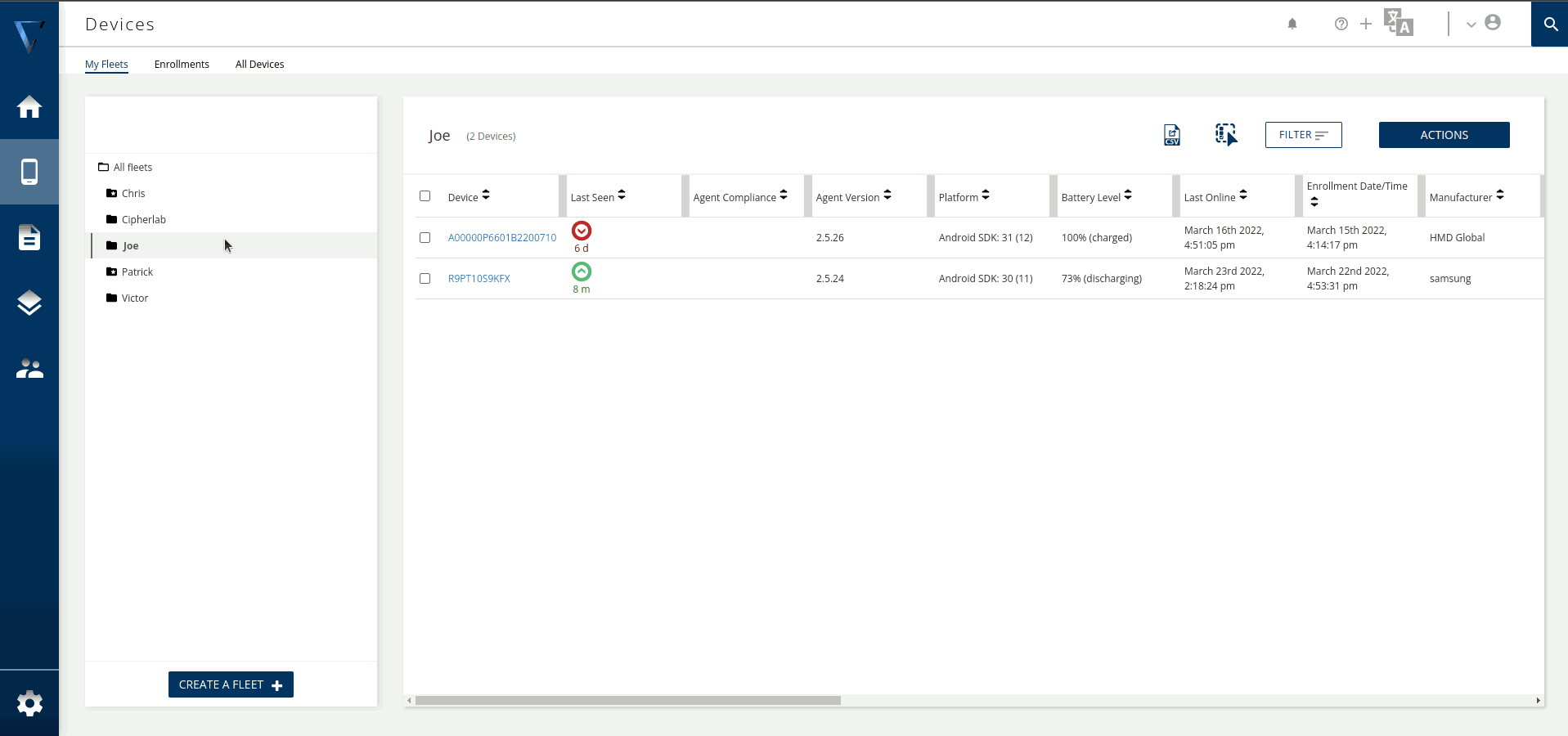Open the language translation icon
Image resolution: width=1568 pixels, height=736 pixels.
click(1399, 22)
